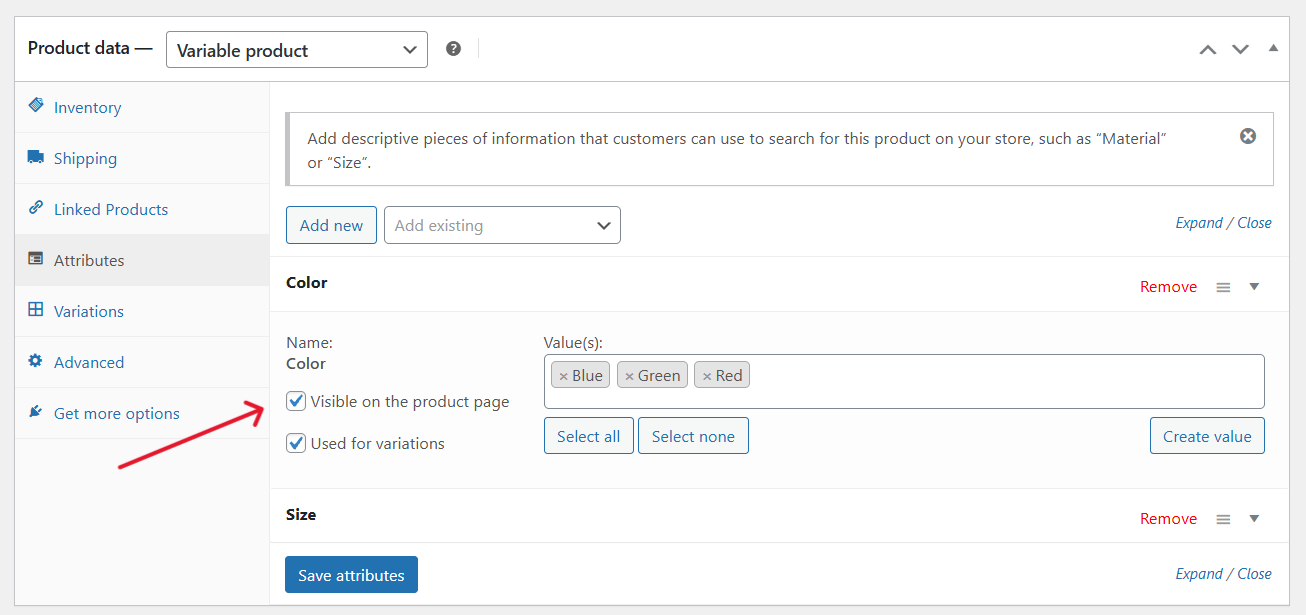Dismiss the descriptive information notice
The height and width of the screenshot is (615, 1306).
point(1247,135)
